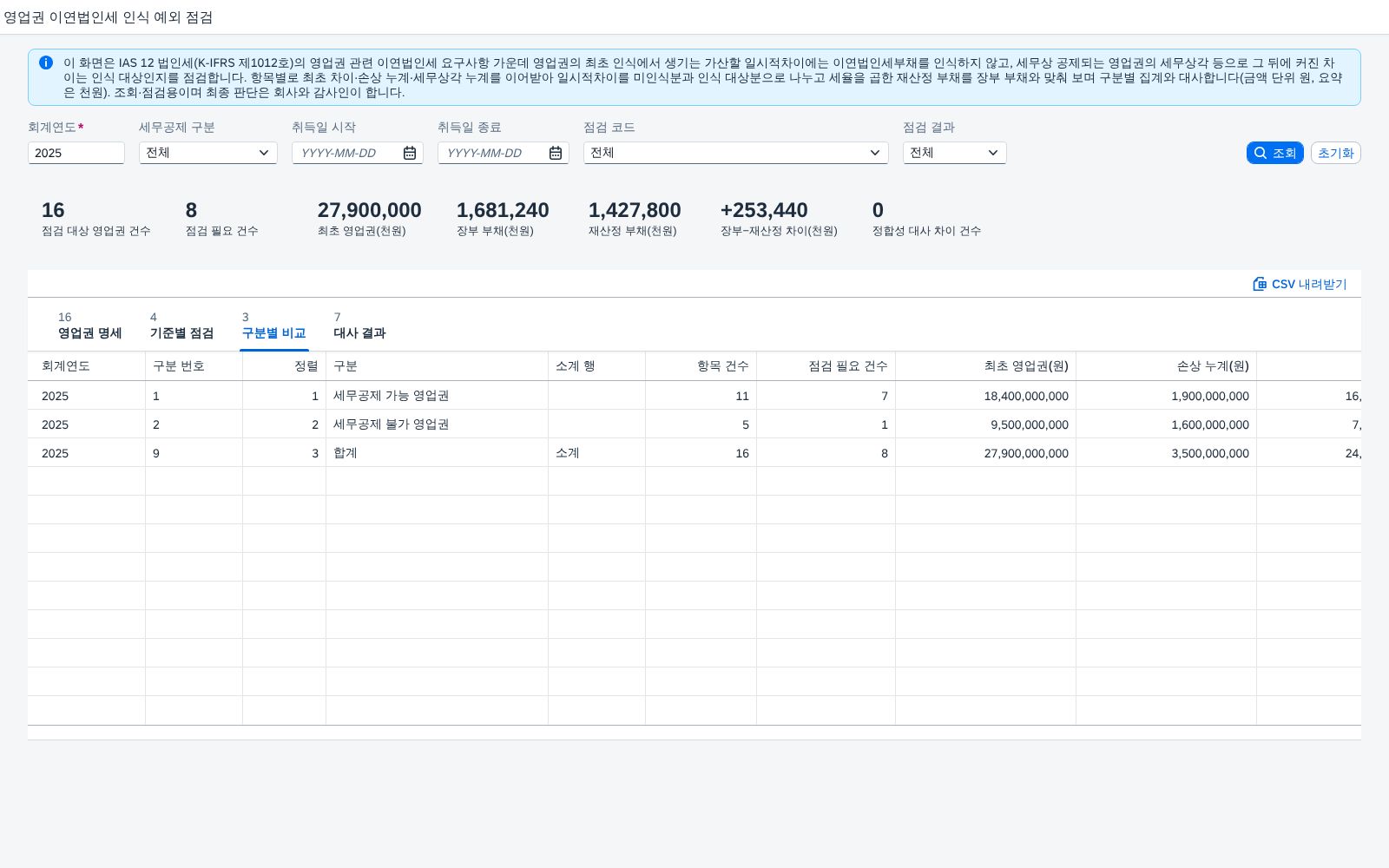Click the 9,500,000,000 value cell

point(986,424)
